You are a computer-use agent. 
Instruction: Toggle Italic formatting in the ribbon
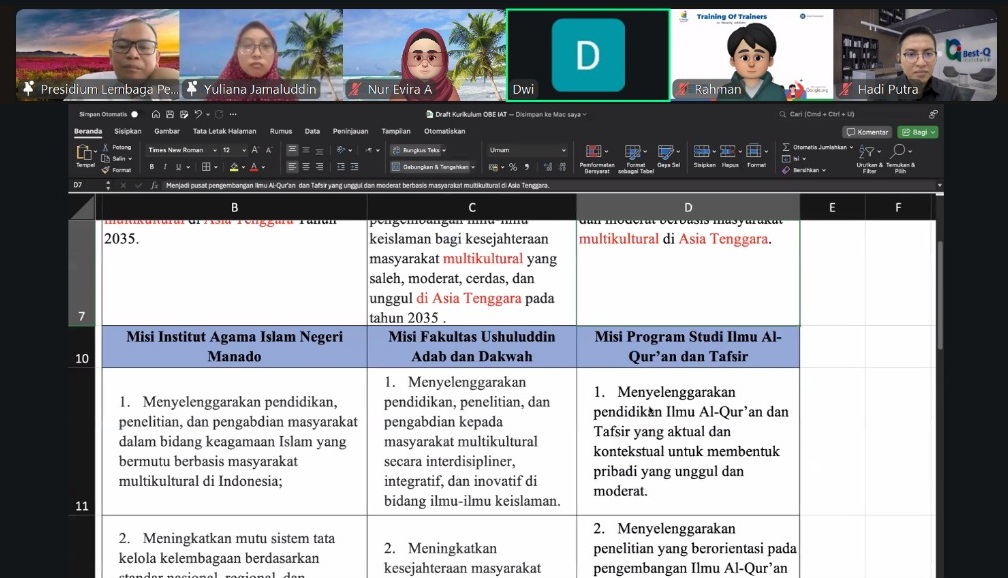click(x=165, y=167)
